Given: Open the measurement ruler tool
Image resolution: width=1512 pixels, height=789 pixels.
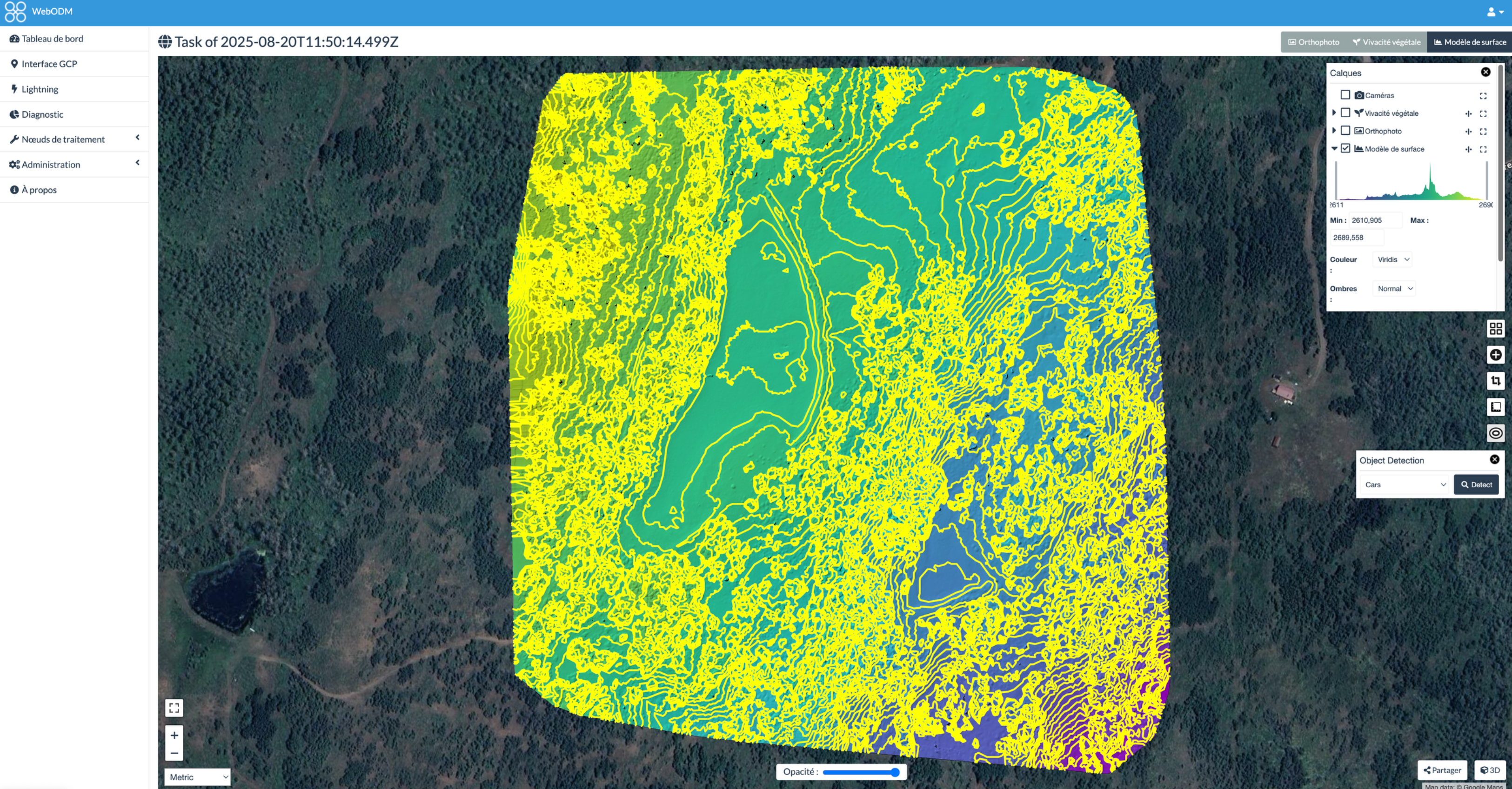Looking at the screenshot, I should (x=1495, y=406).
